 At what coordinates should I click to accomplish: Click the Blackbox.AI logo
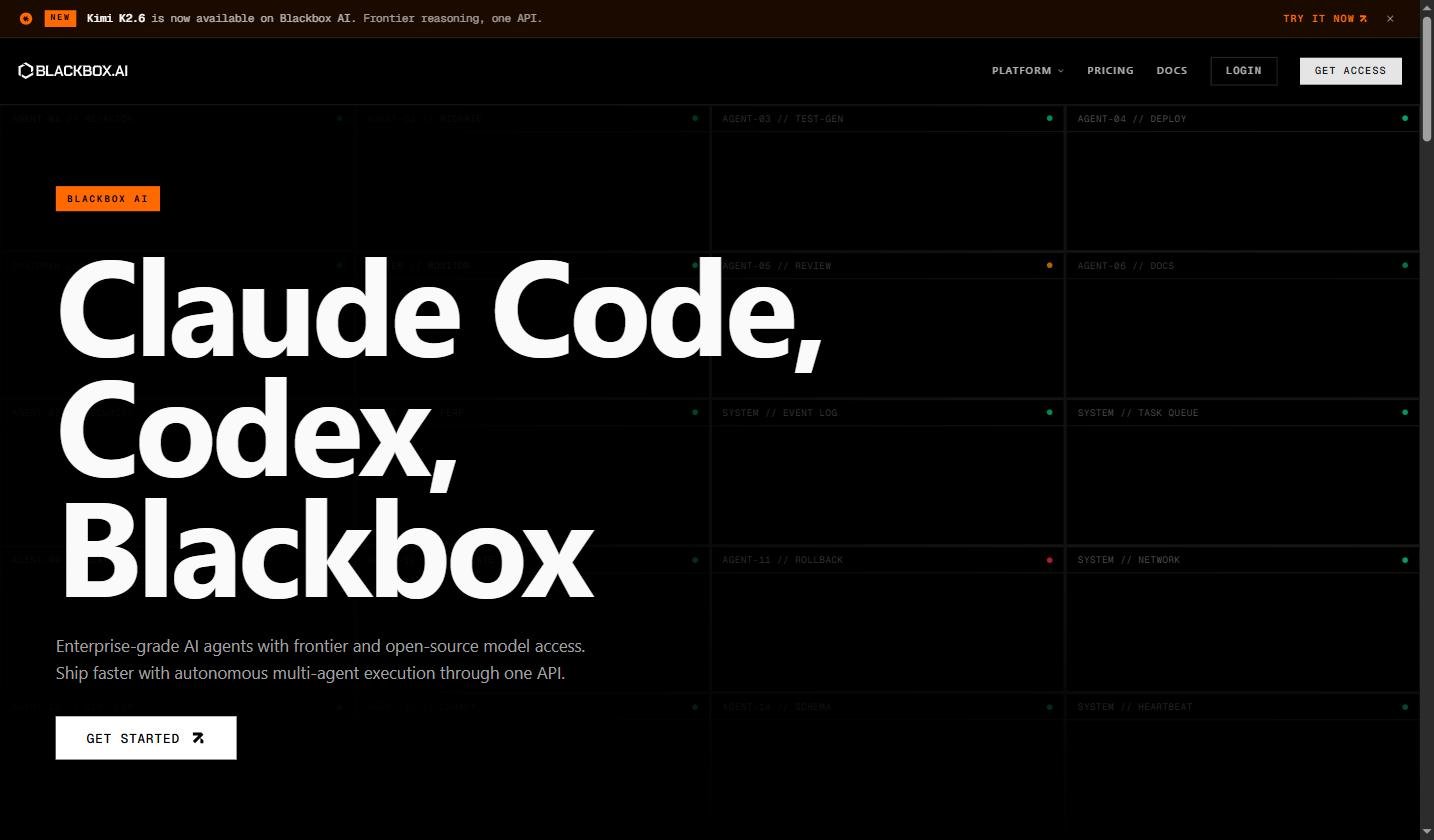click(x=73, y=70)
